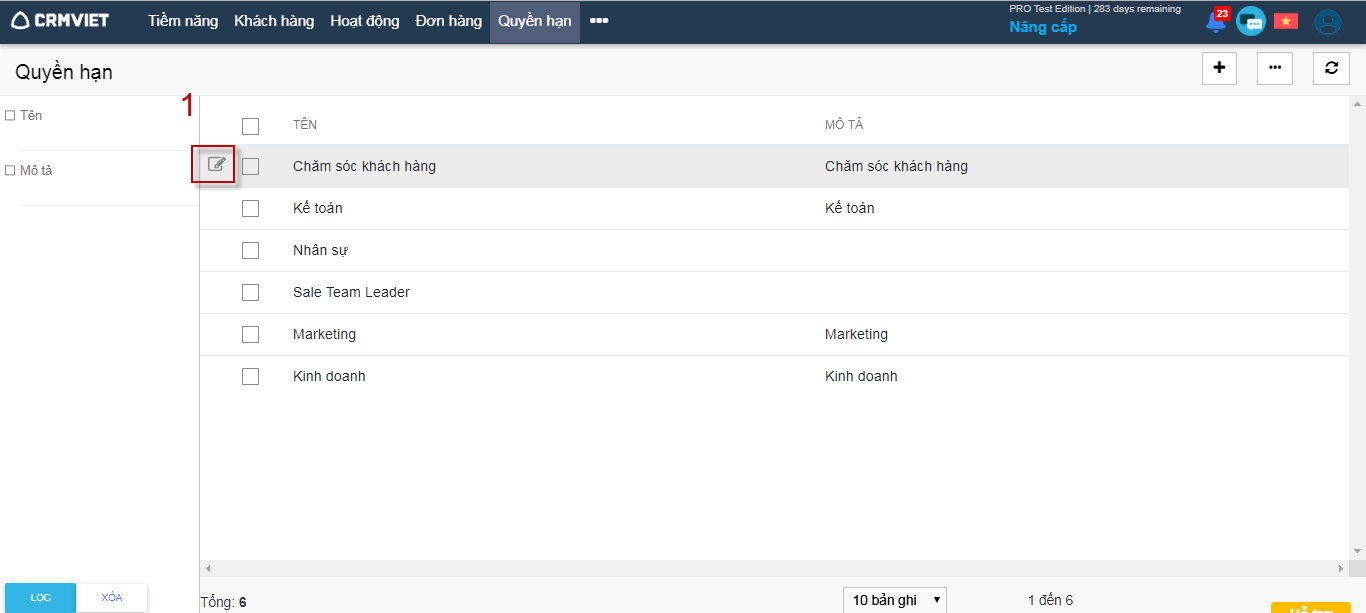This screenshot has width=1366, height=613.
Task: Open the notifications bell icon
Action: click(1216, 21)
